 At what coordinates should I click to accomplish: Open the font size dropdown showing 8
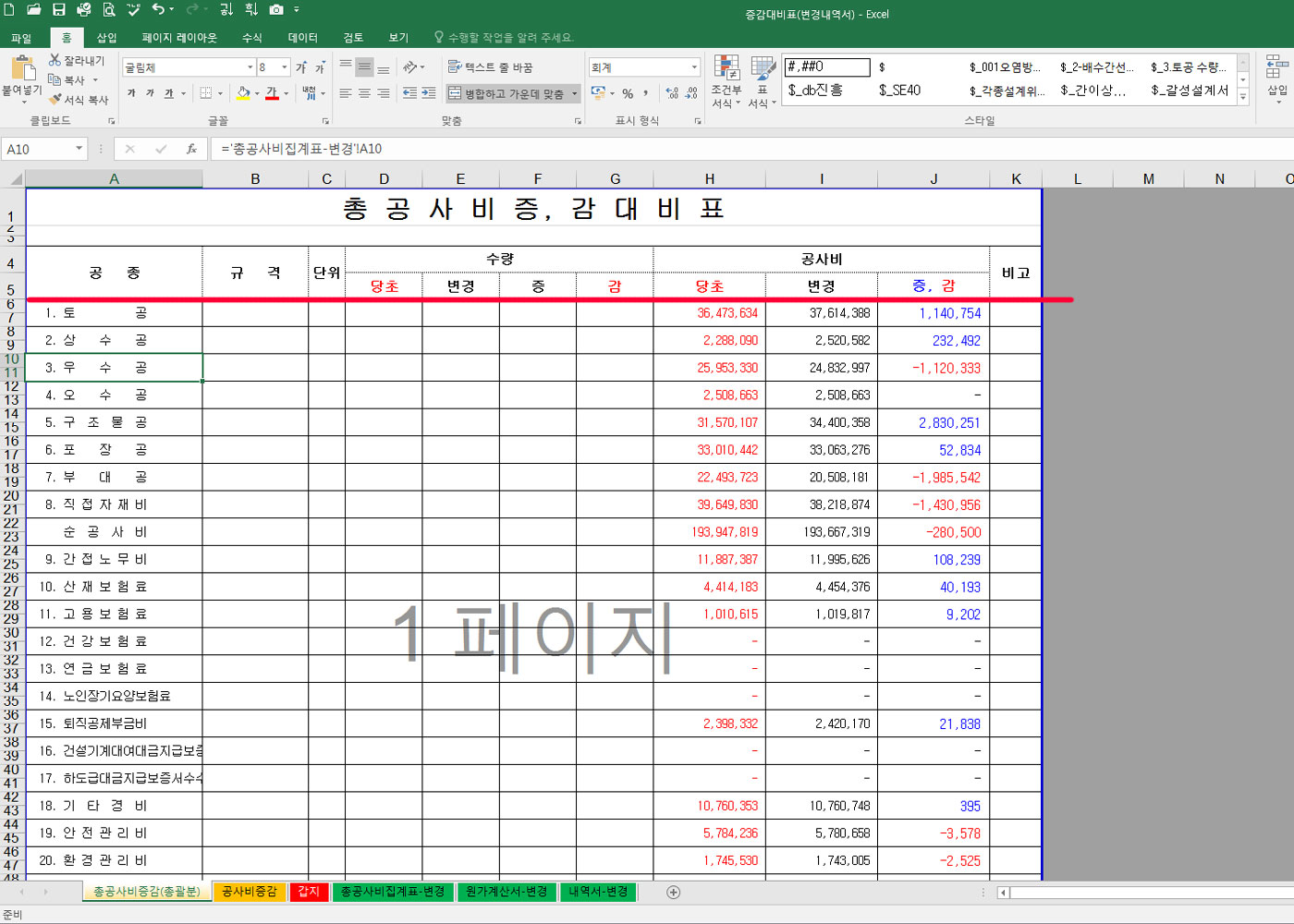285,67
